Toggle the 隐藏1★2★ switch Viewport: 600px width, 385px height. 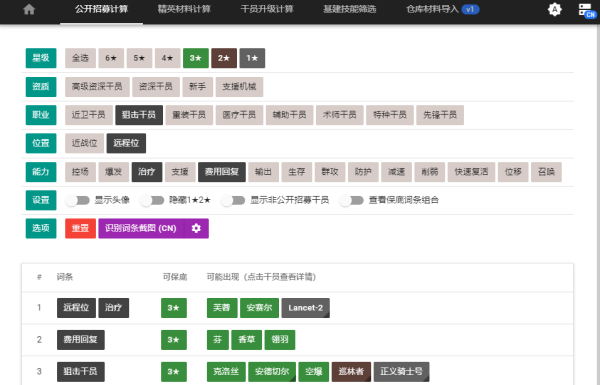coord(152,200)
